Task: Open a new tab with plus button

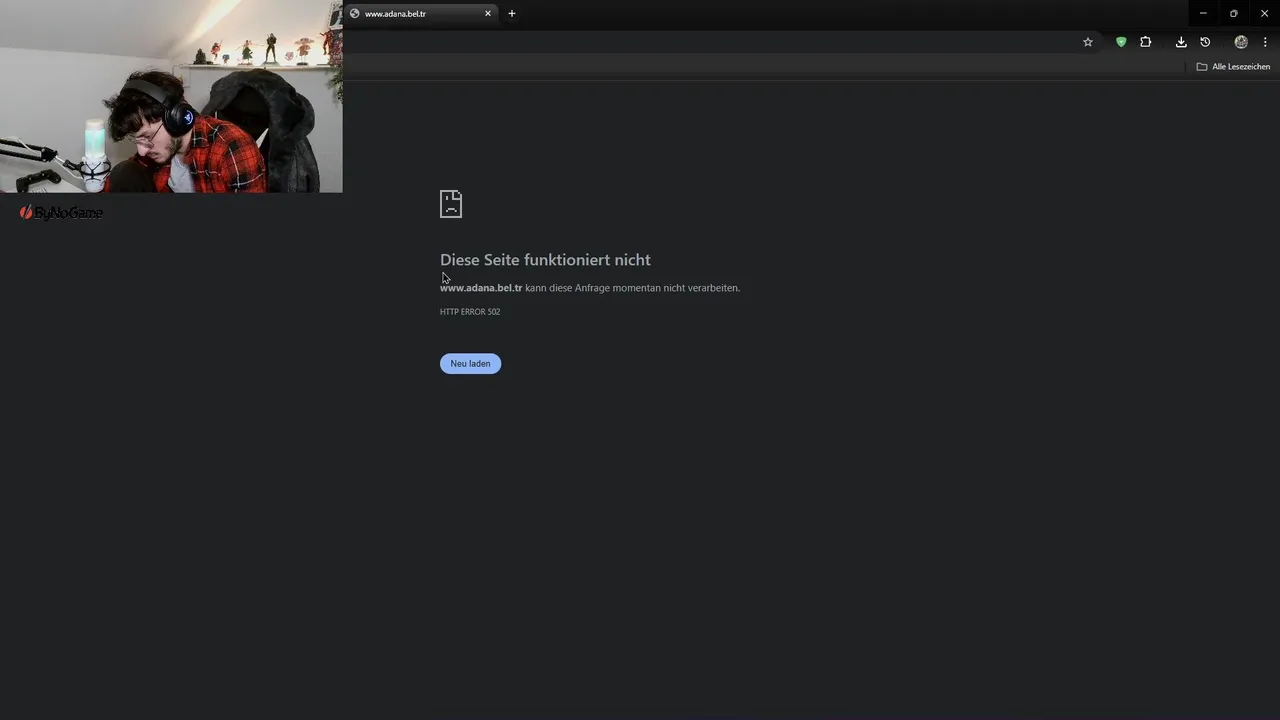Action: pyautogui.click(x=512, y=14)
